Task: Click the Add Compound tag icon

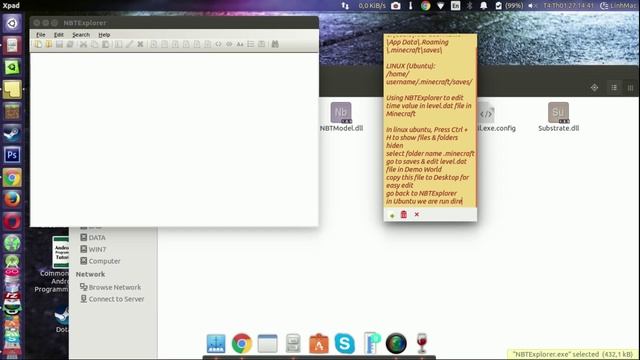Action: pos(261,44)
